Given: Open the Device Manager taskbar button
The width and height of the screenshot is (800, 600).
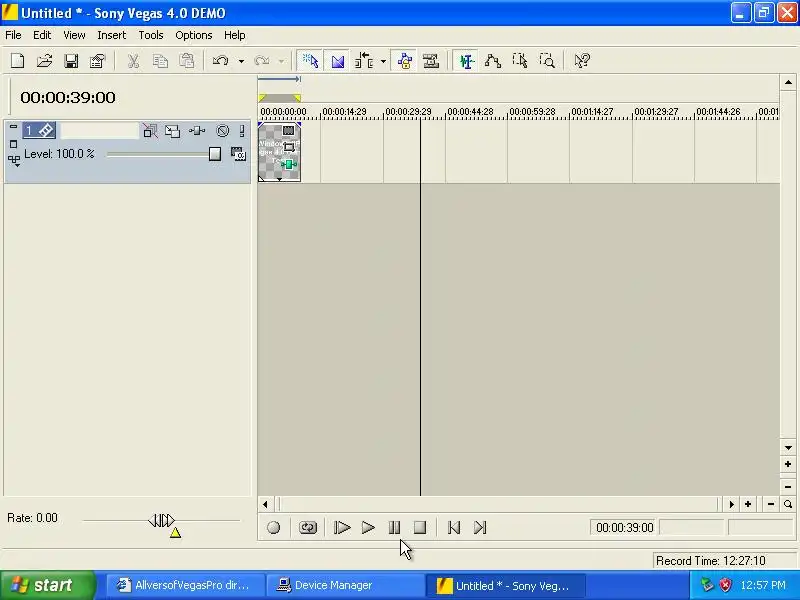Looking at the screenshot, I should 346,585.
